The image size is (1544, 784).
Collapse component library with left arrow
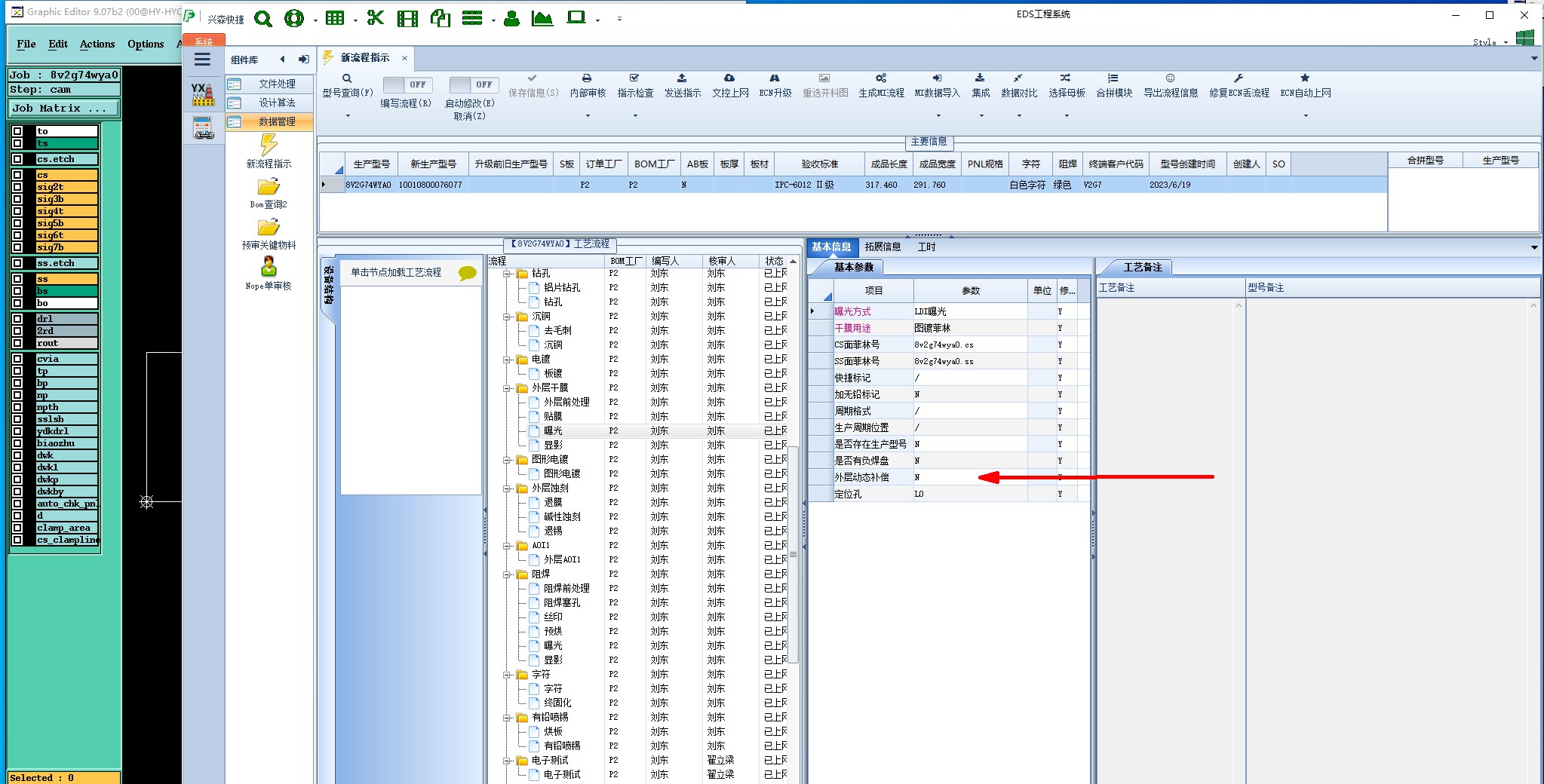click(282, 60)
